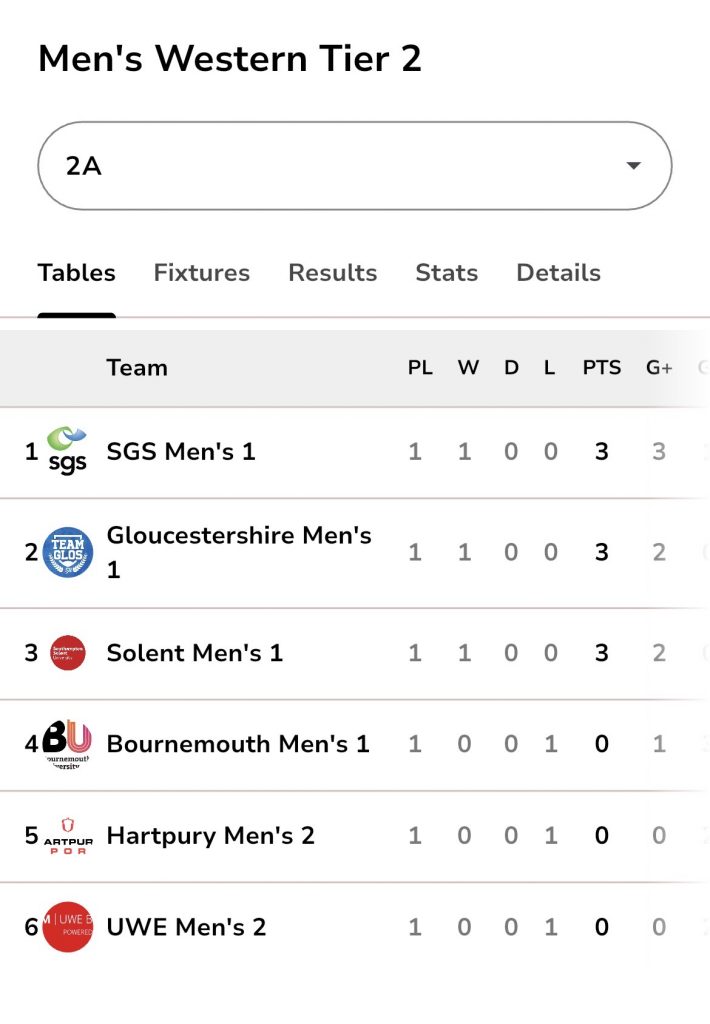
Task: Open Bournemouth Men's 1 team page
Action: (238, 744)
